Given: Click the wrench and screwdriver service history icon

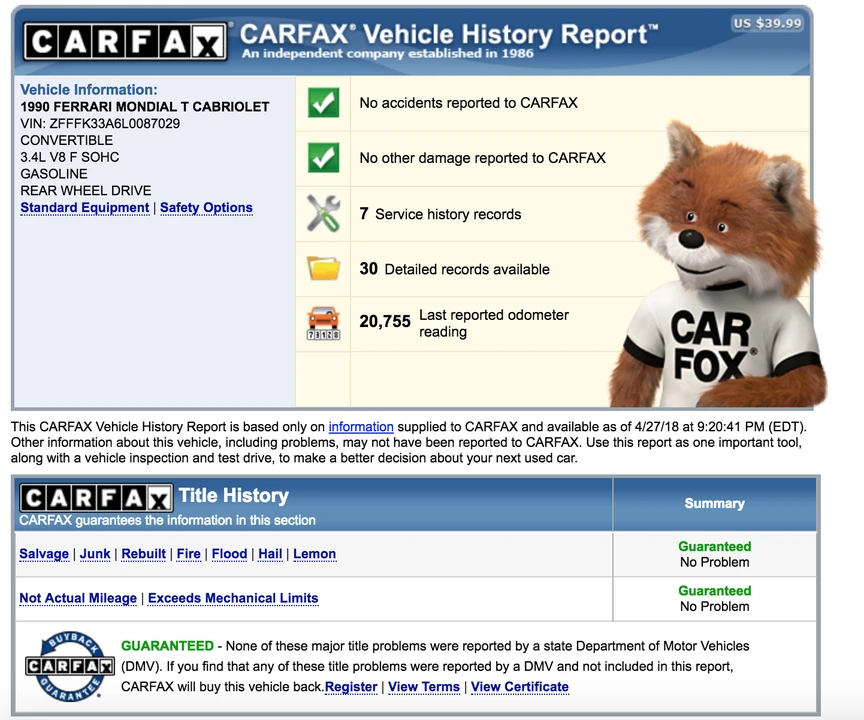Looking at the screenshot, I should tap(323, 213).
